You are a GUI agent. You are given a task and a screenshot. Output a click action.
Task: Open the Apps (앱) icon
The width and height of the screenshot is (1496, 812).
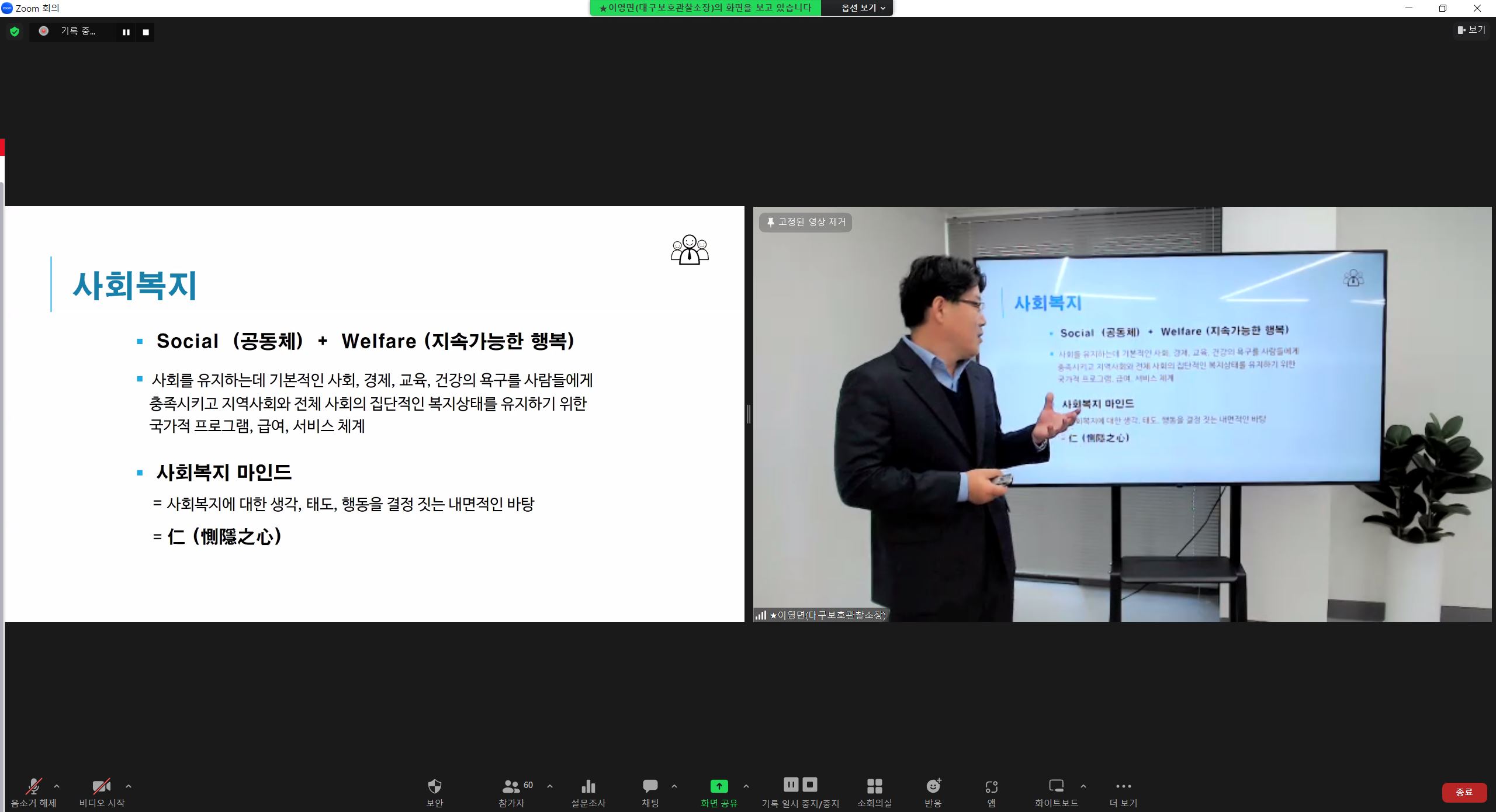[x=991, y=786]
